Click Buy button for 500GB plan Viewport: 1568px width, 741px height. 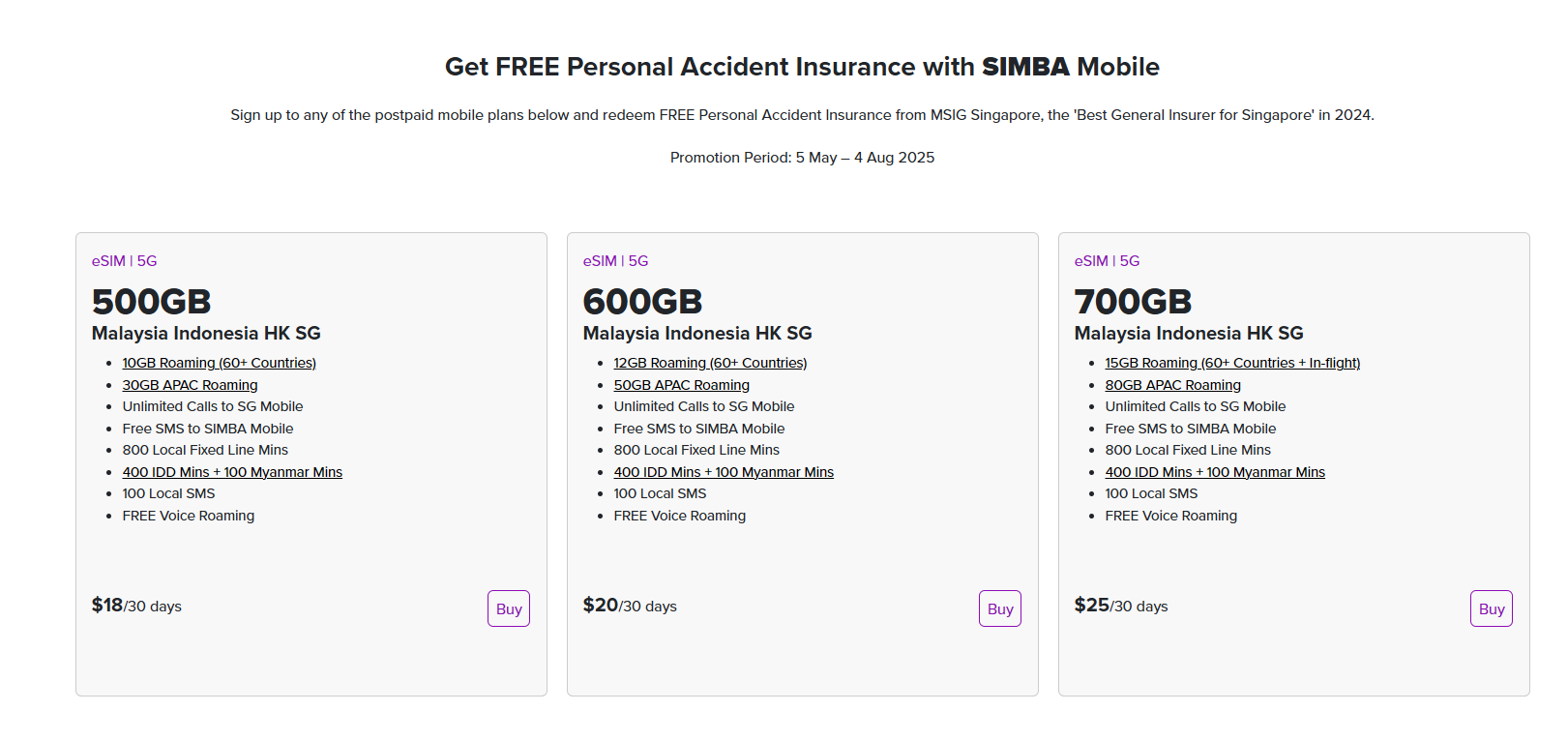508,608
